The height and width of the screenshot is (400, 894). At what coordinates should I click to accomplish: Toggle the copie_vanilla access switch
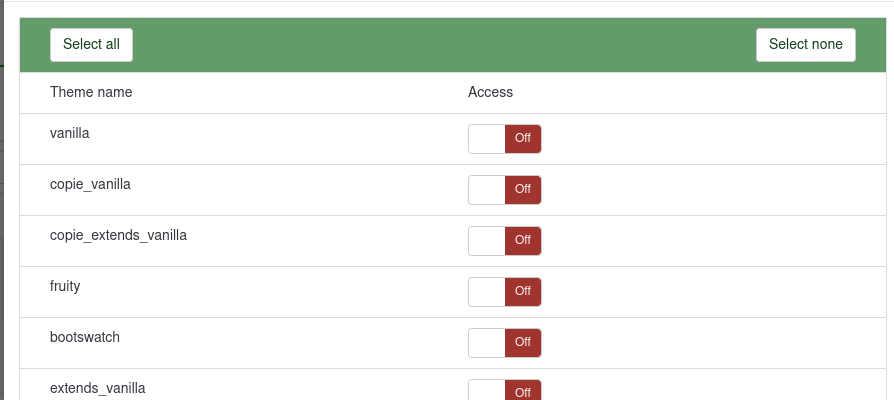(504, 190)
